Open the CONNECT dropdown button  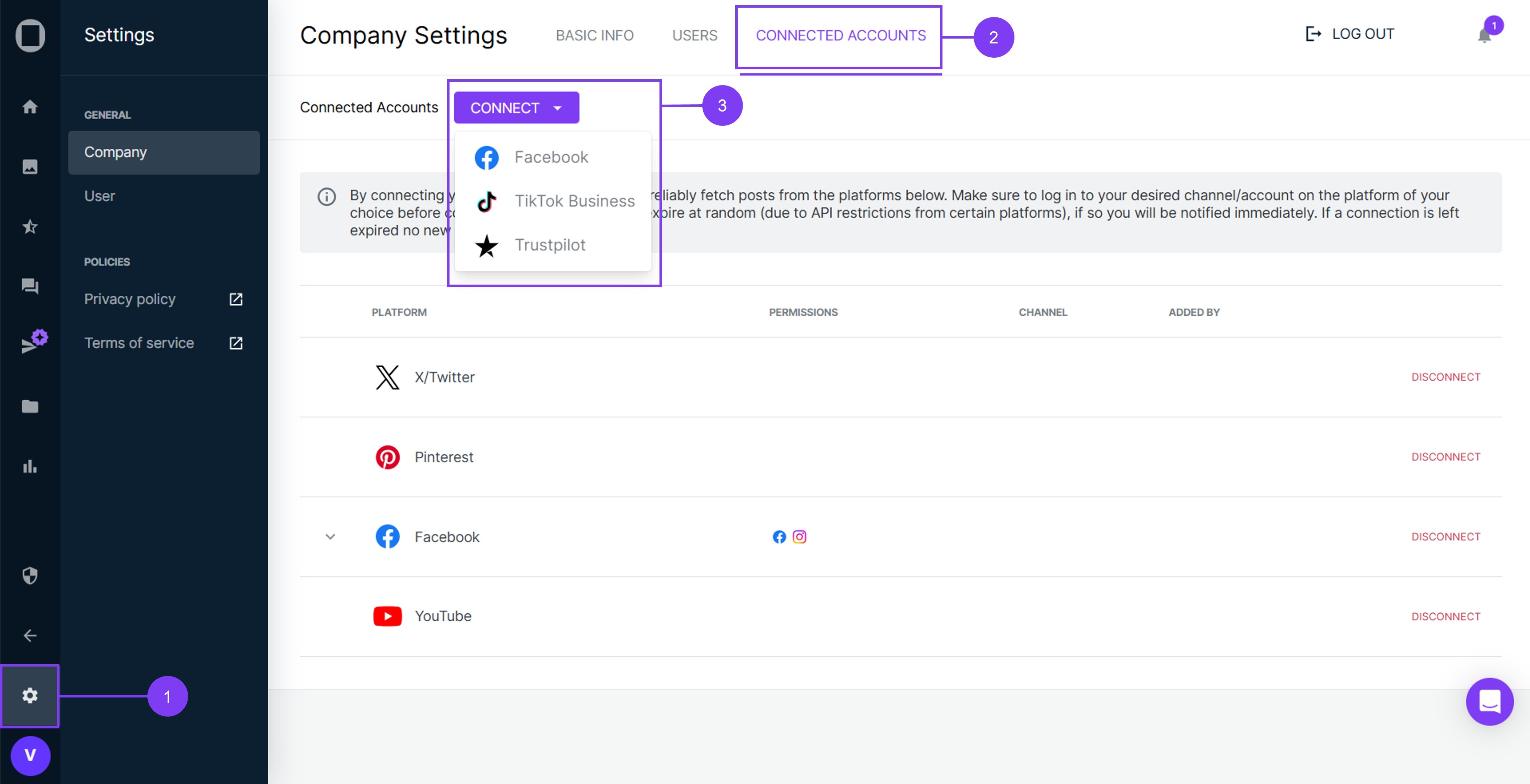point(516,108)
